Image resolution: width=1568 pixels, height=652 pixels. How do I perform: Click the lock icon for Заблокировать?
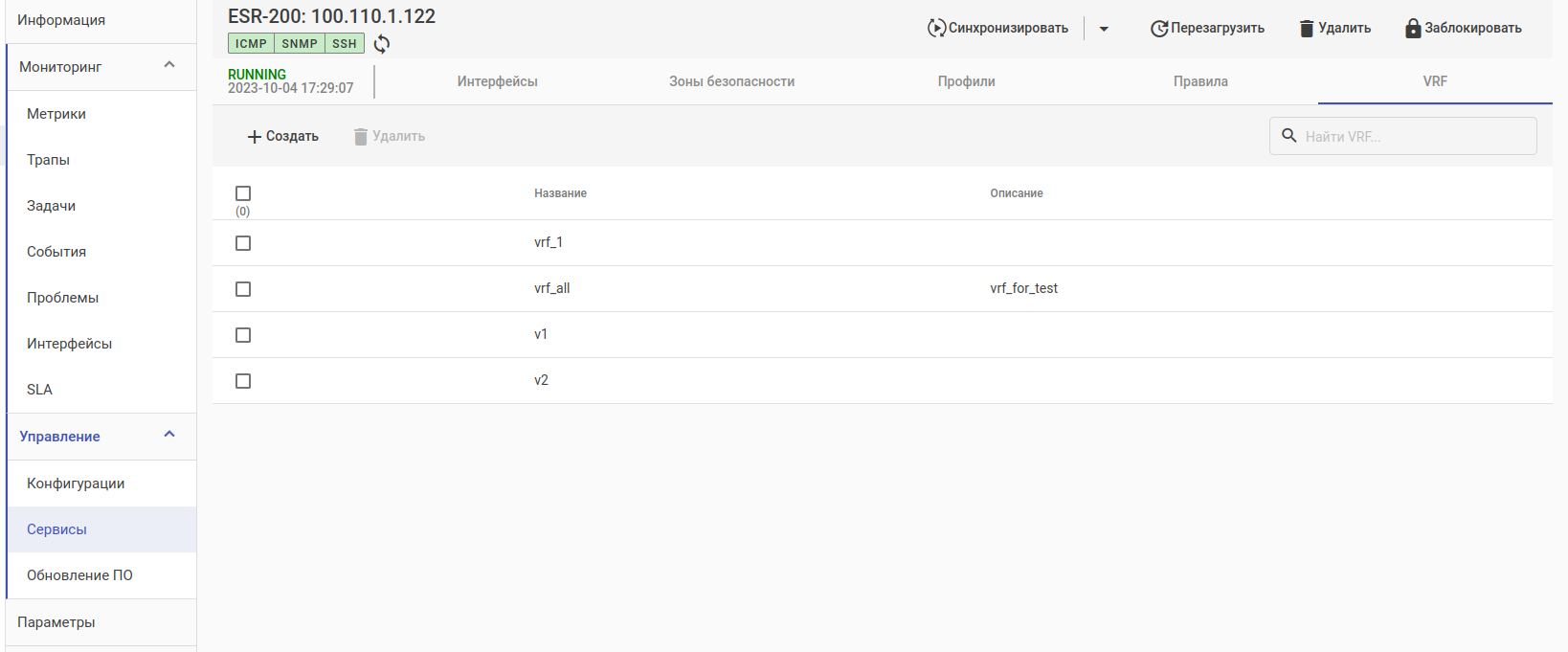[x=1413, y=29]
